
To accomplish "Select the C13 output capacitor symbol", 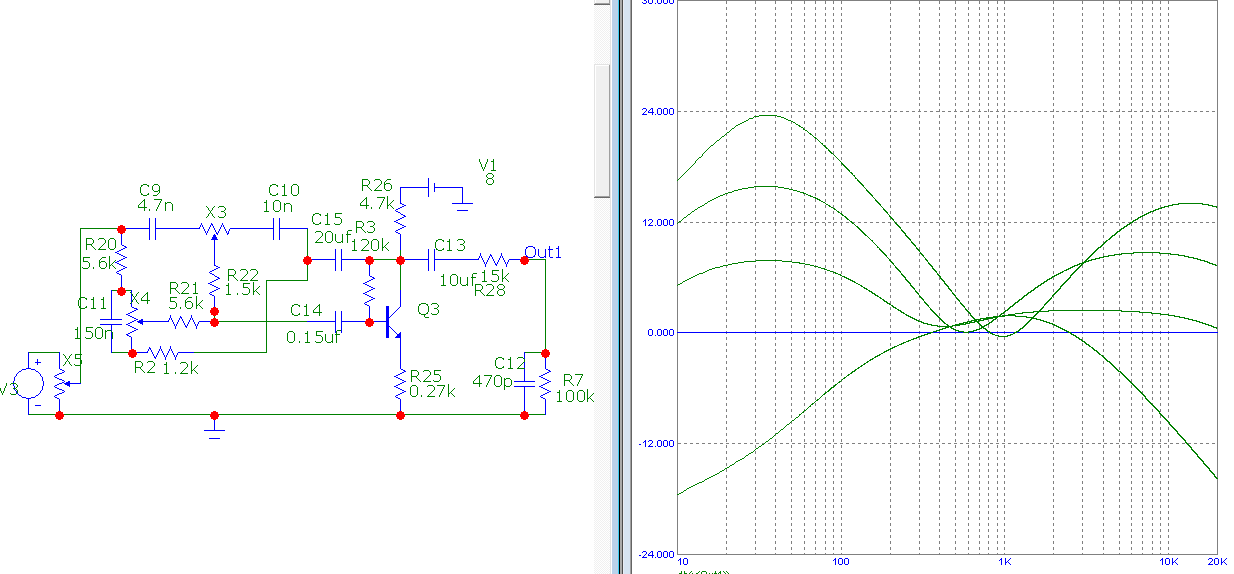I will click(x=433, y=260).
